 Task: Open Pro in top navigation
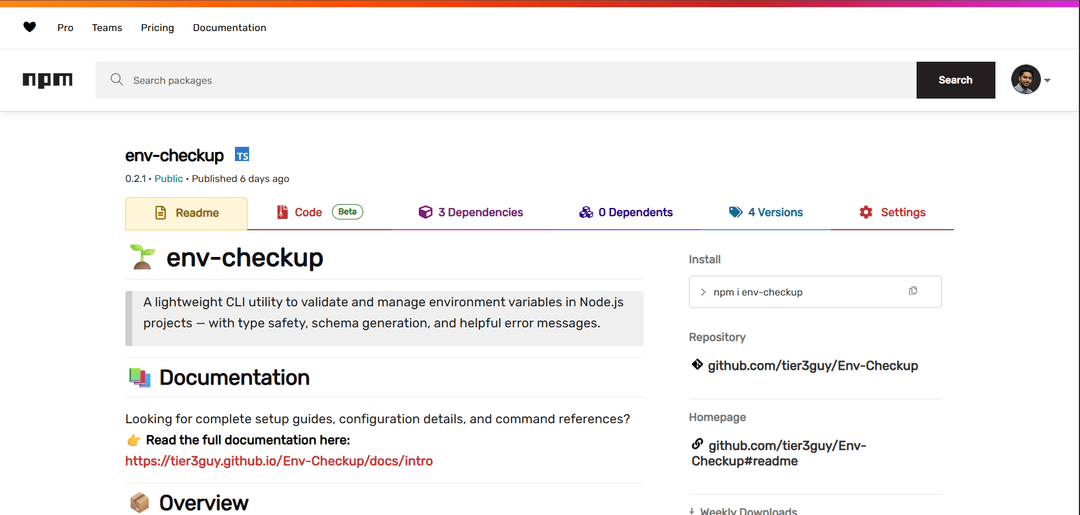pyautogui.click(x=65, y=28)
